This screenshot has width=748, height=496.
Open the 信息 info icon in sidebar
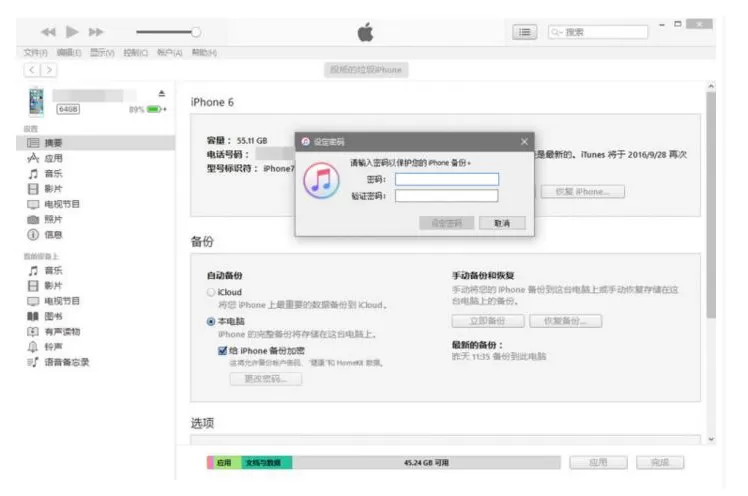(x=33, y=235)
